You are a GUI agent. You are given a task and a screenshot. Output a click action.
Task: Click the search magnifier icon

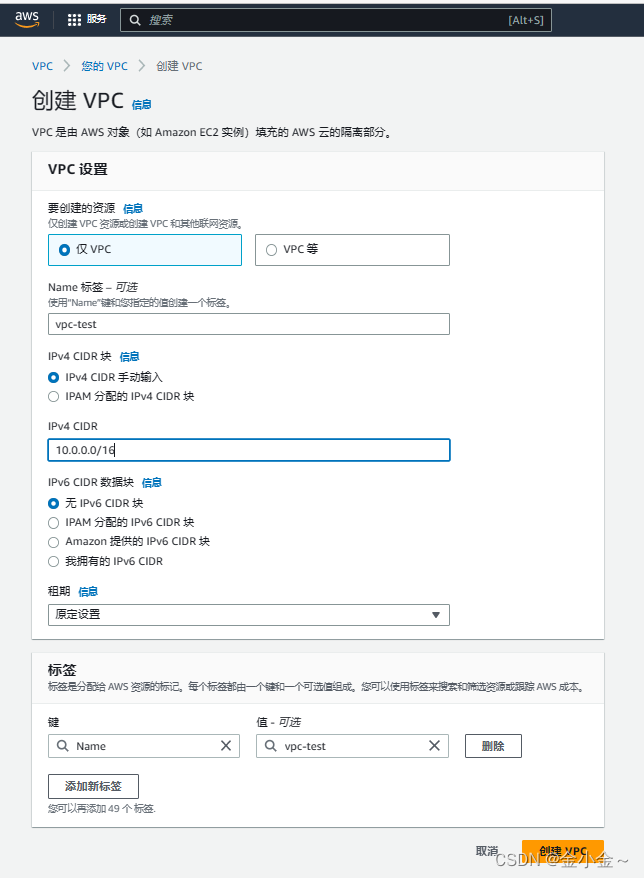(135, 19)
